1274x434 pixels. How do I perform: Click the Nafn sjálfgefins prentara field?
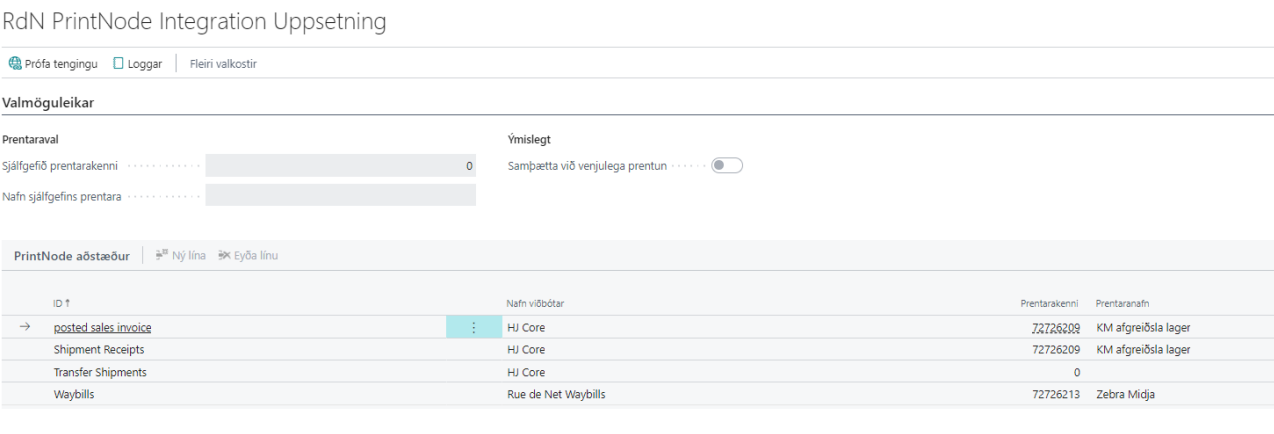340,196
